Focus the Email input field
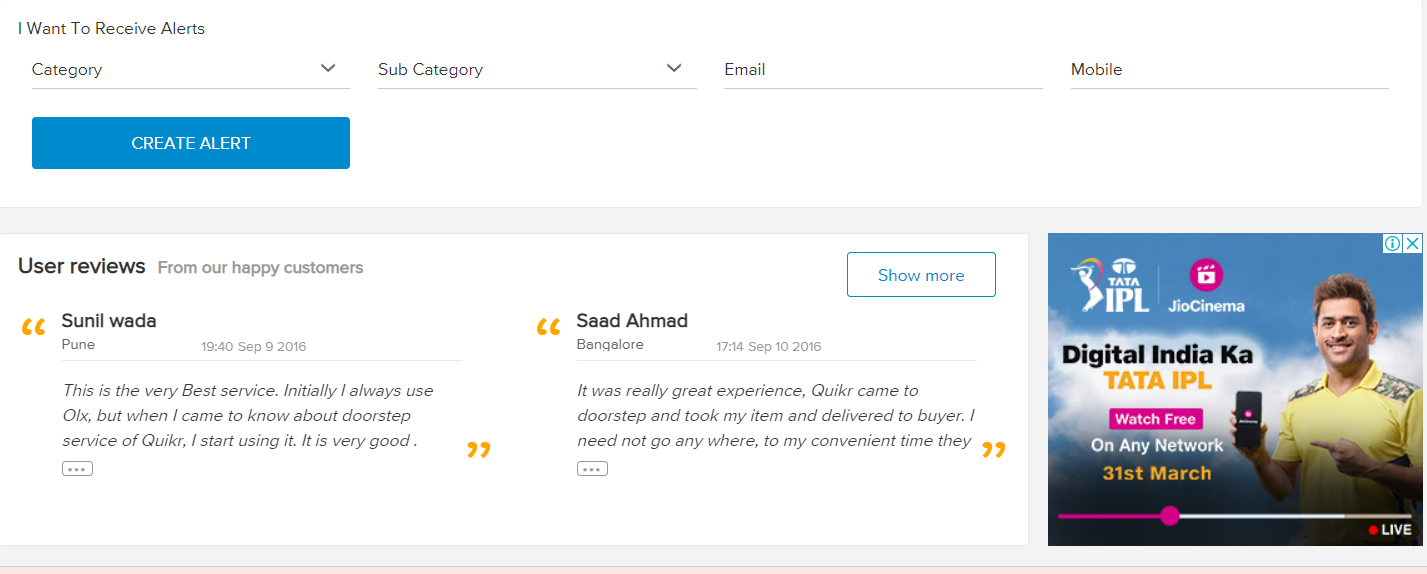1427x574 pixels. coord(883,69)
